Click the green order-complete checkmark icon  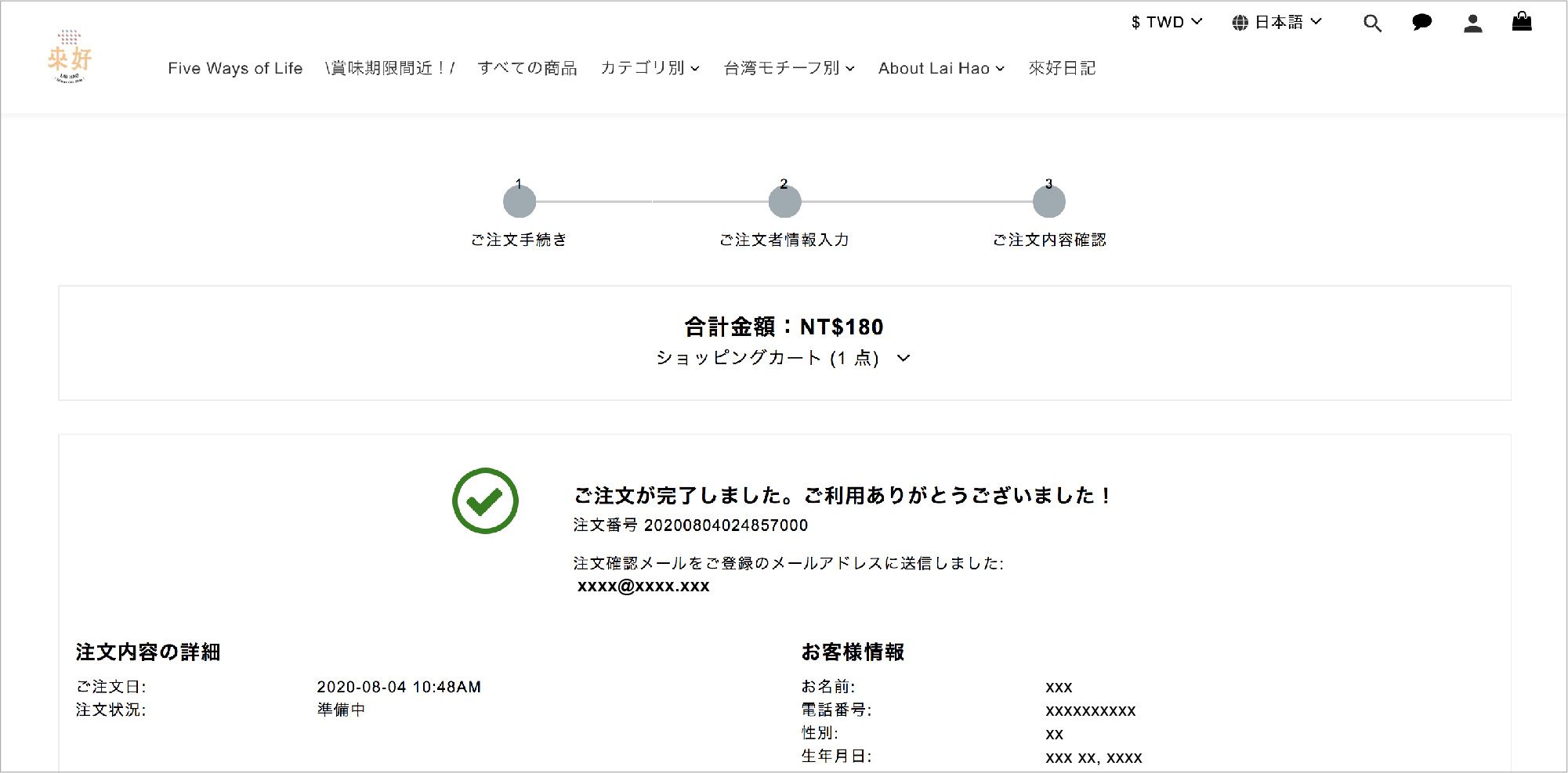pyautogui.click(x=485, y=501)
